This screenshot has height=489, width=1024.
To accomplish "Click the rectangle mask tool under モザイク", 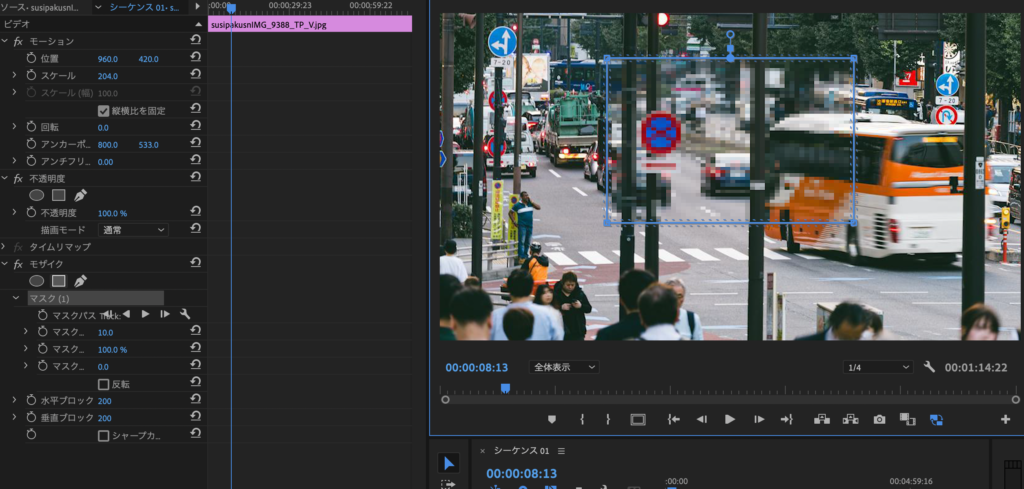I will tap(58, 281).
